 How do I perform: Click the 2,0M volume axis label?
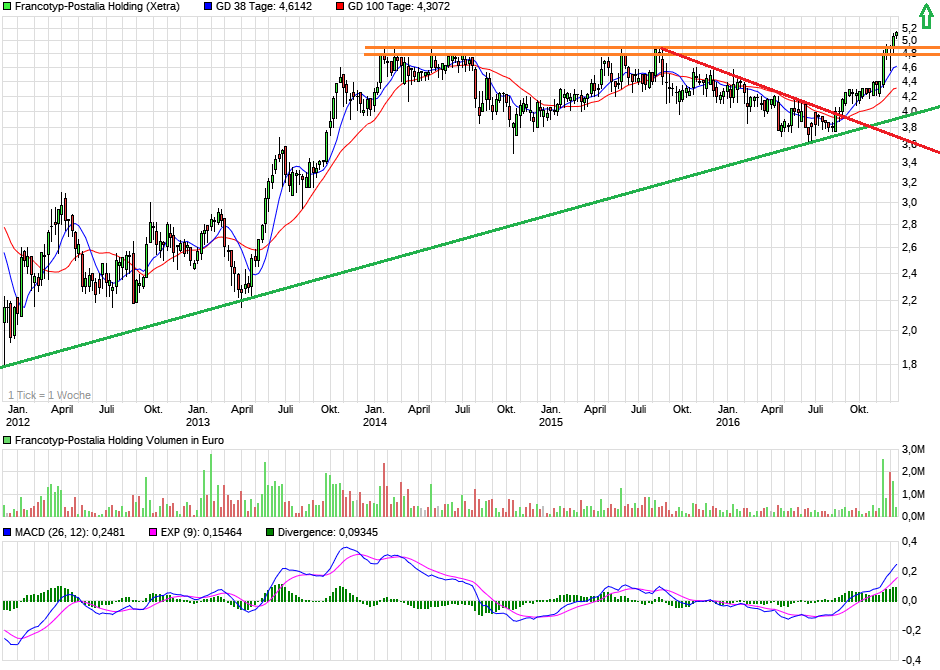tap(913, 472)
